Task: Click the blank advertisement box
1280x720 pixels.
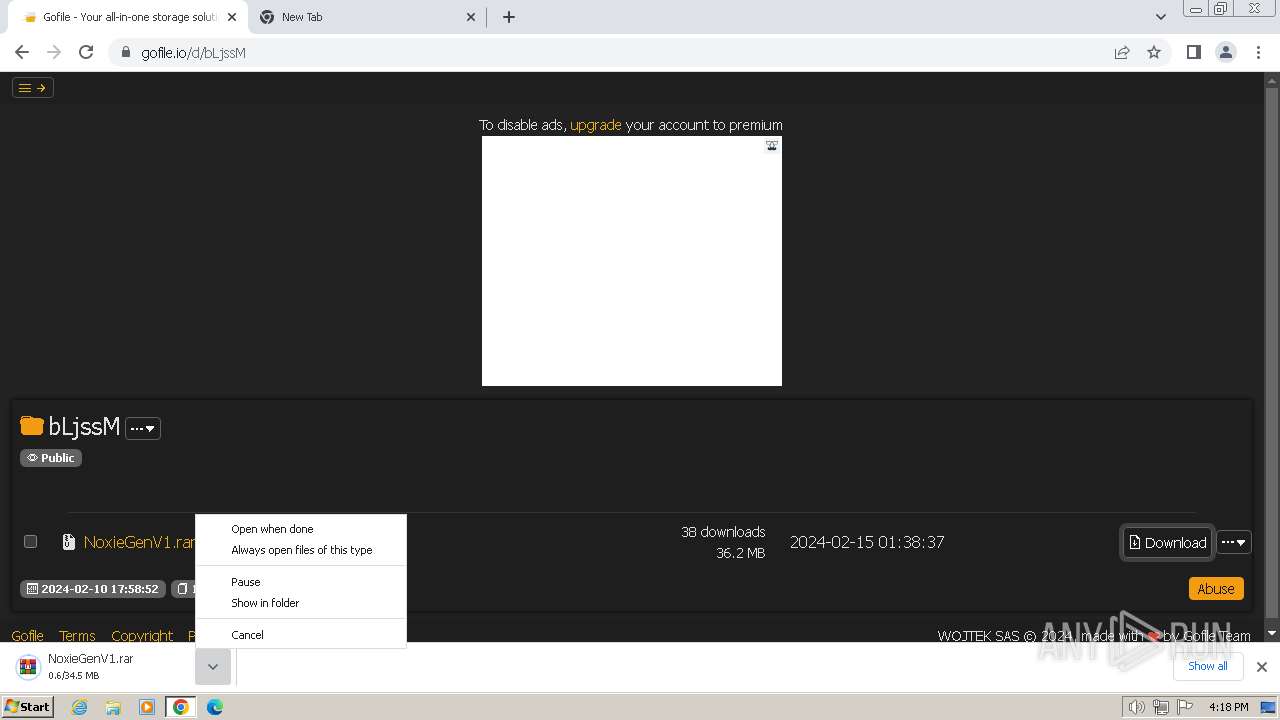Action: coord(632,261)
